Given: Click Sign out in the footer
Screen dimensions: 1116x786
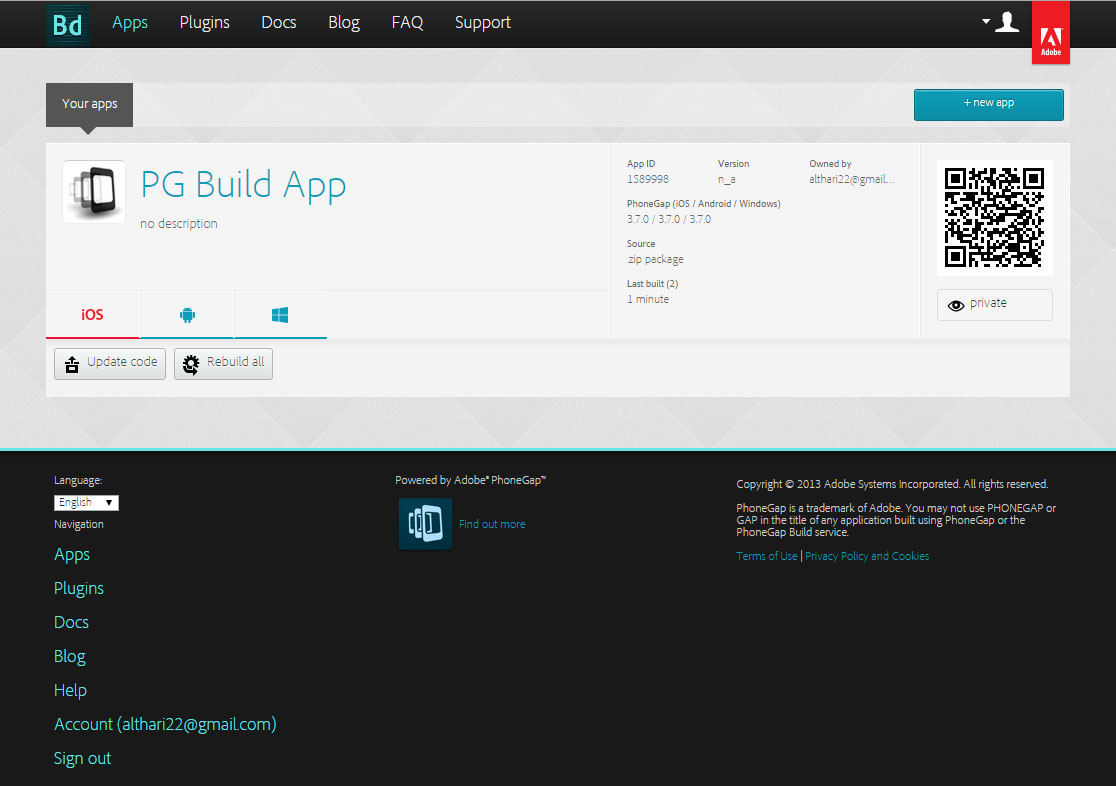Looking at the screenshot, I should point(83,758).
